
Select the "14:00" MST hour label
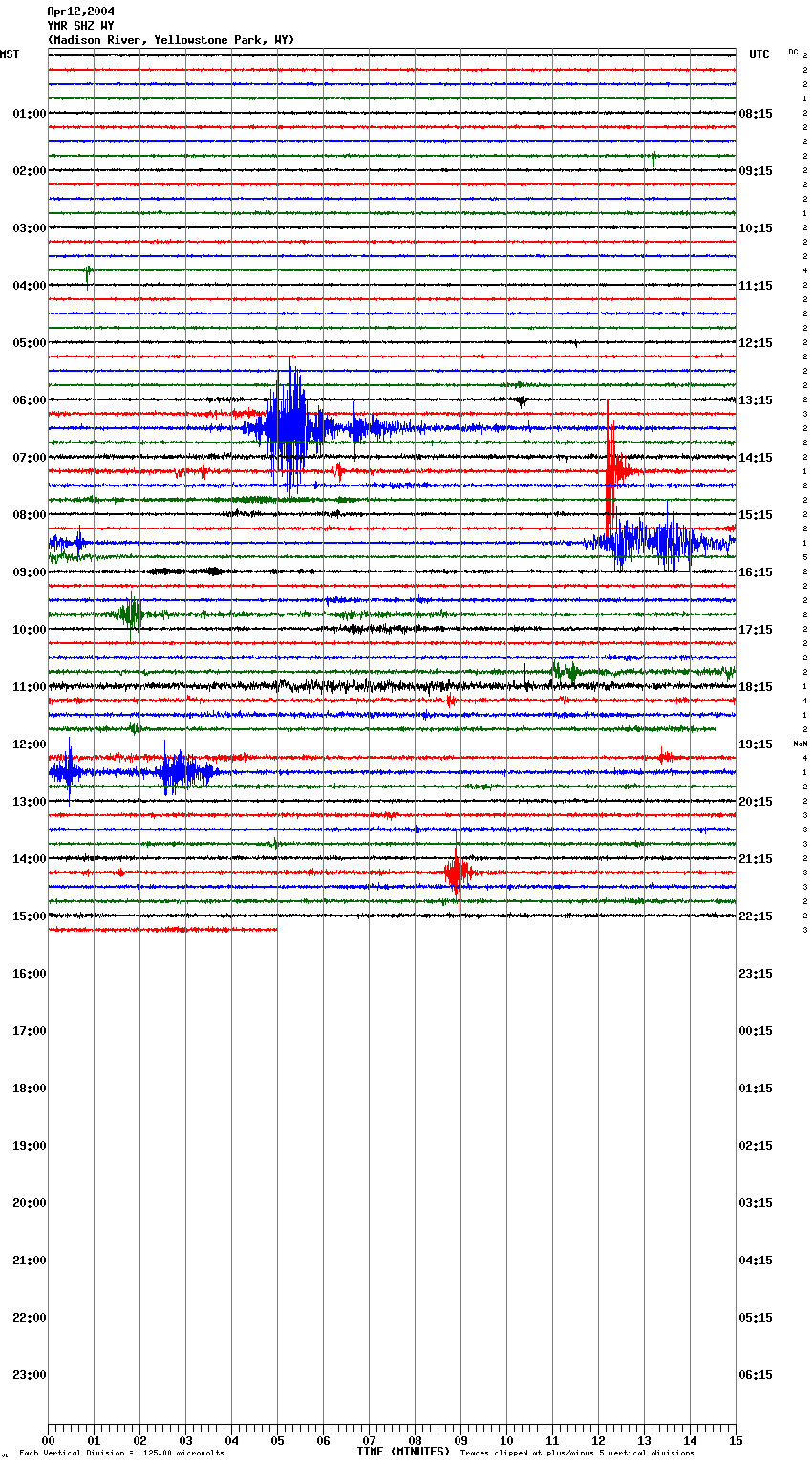click(x=30, y=859)
